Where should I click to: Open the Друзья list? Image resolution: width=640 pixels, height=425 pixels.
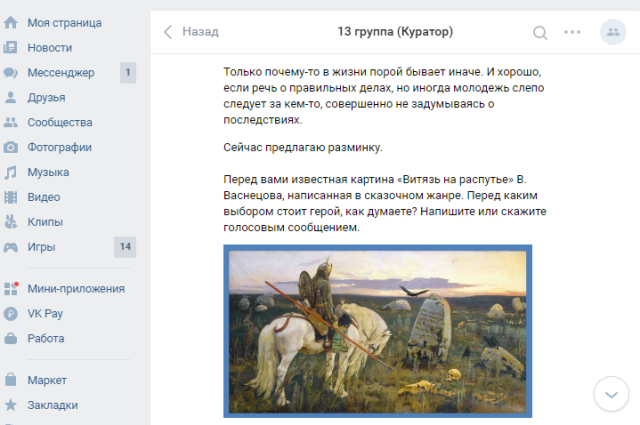click(x=47, y=98)
